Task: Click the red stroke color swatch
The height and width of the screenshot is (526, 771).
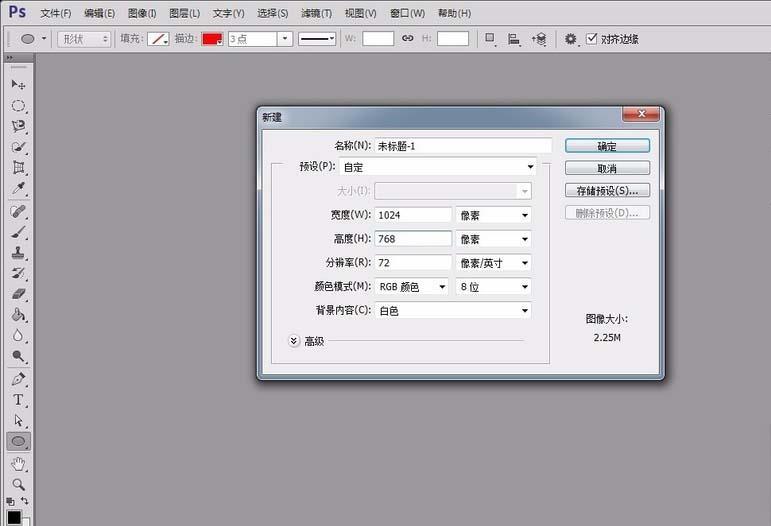Action: click(212, 39)
